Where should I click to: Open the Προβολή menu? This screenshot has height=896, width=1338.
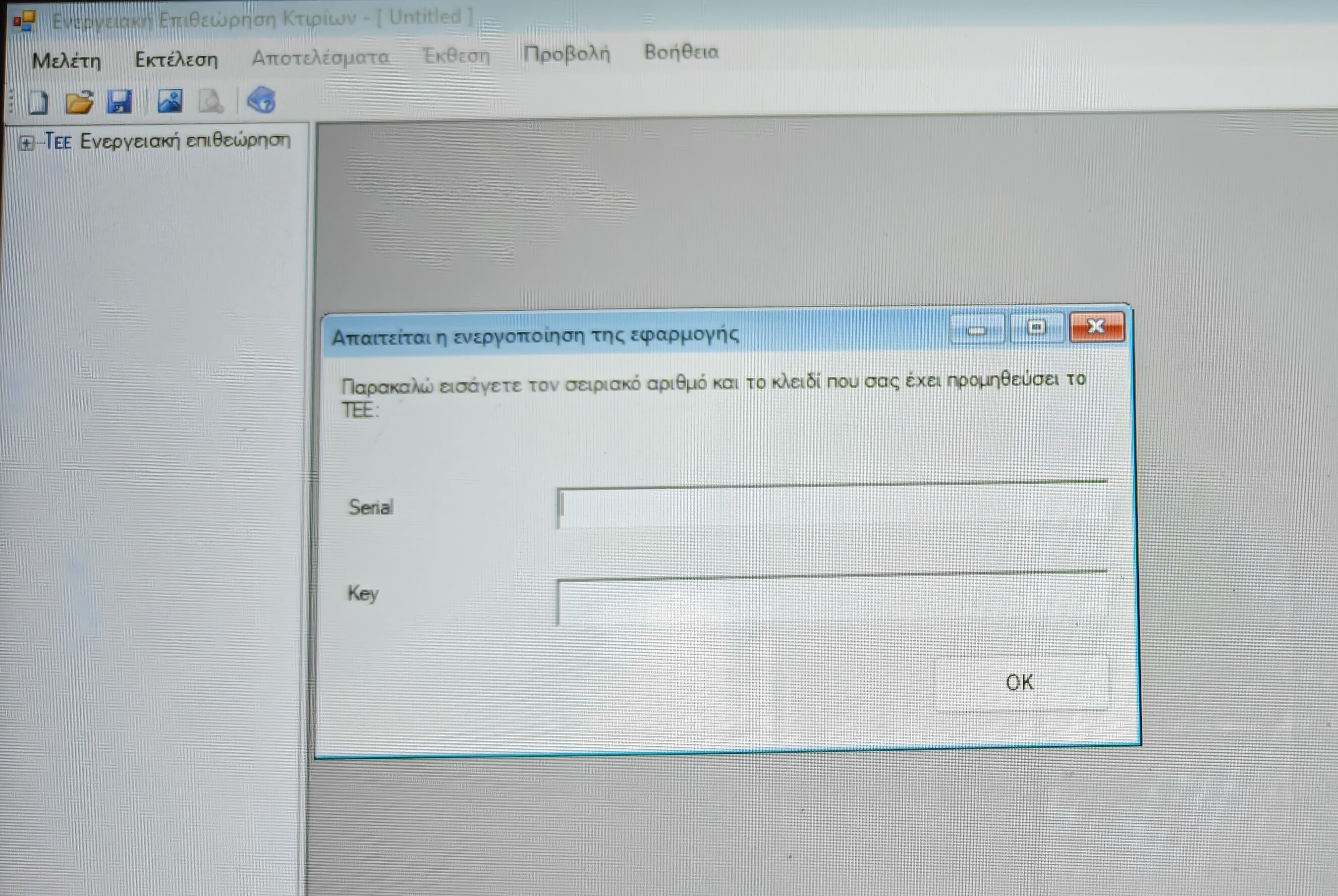(x=566, y=54)
